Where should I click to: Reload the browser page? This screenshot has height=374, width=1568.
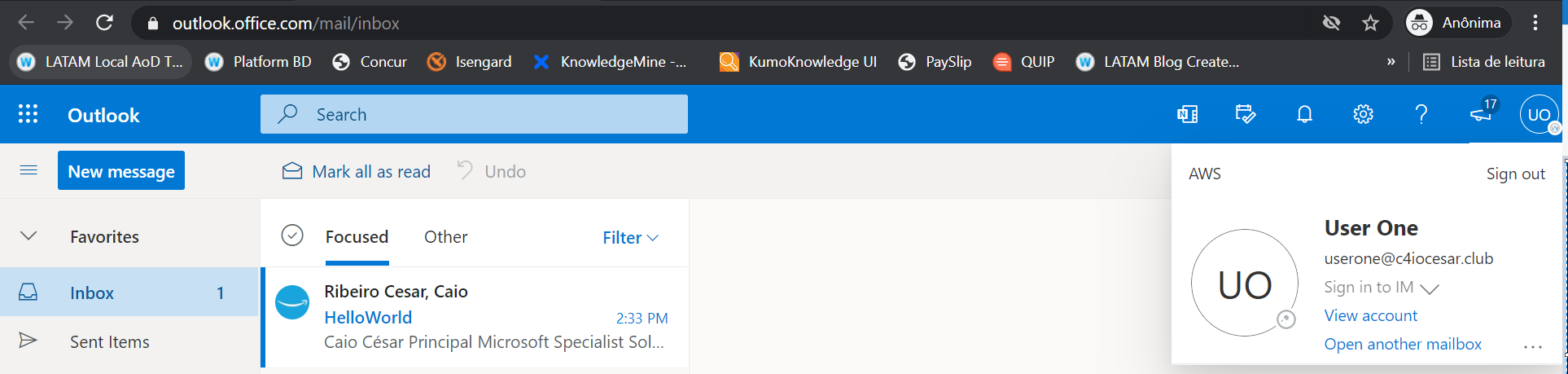tap(104, 23)
